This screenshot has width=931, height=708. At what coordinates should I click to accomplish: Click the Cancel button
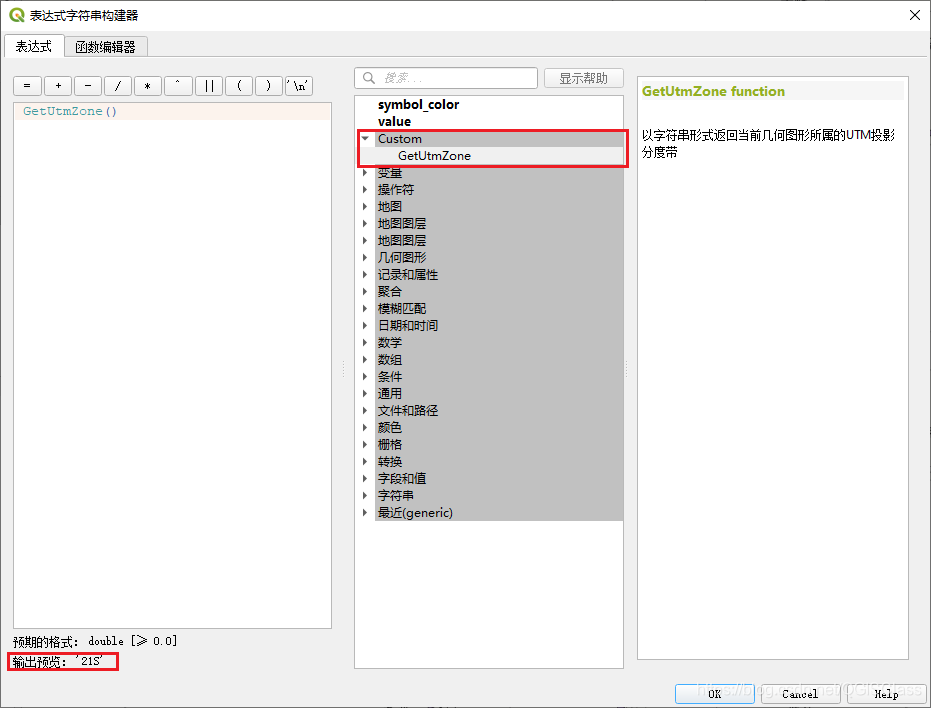coord(800,694)
